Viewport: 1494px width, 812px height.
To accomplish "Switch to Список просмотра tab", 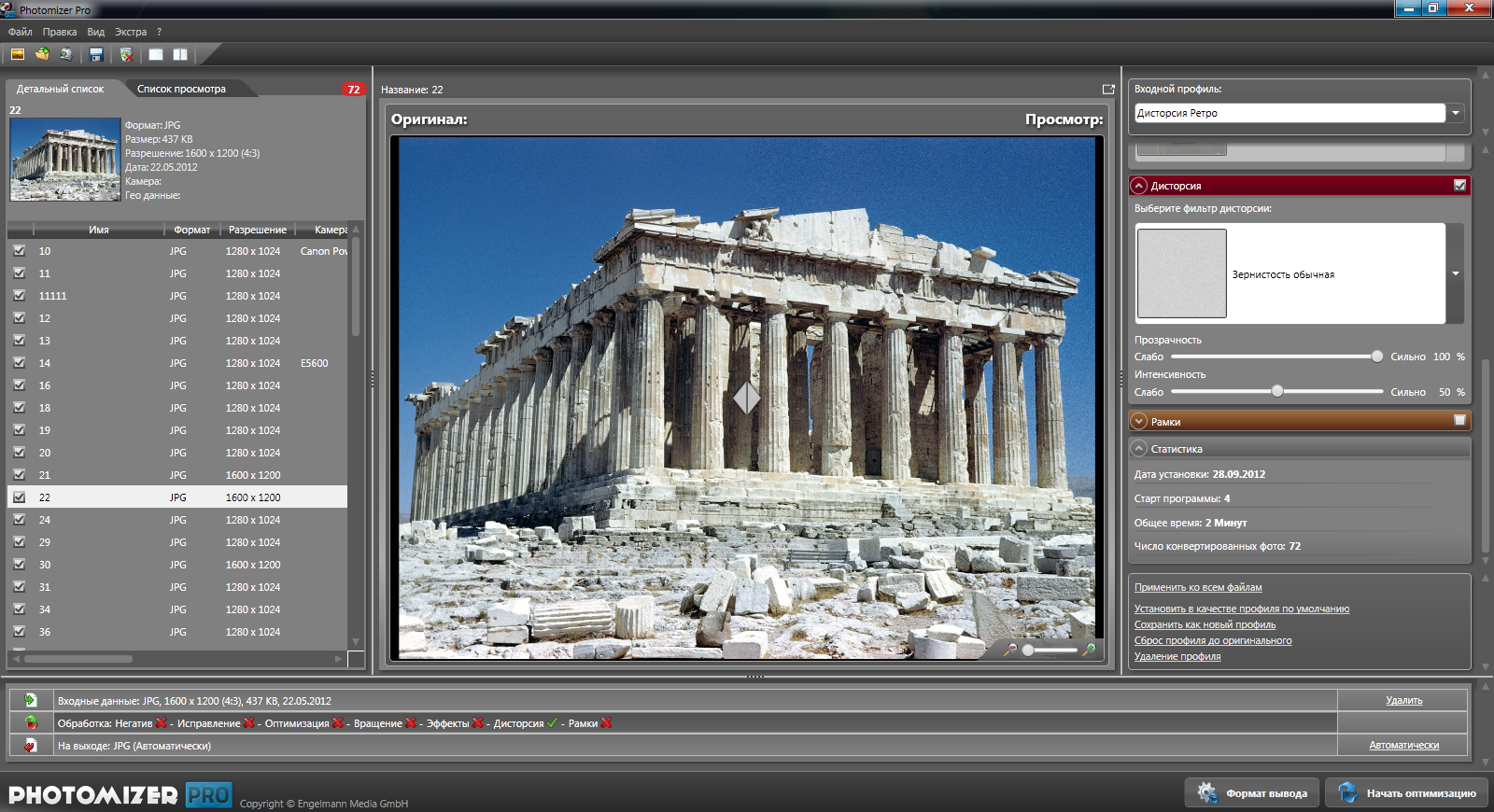I will click(181, 89).
